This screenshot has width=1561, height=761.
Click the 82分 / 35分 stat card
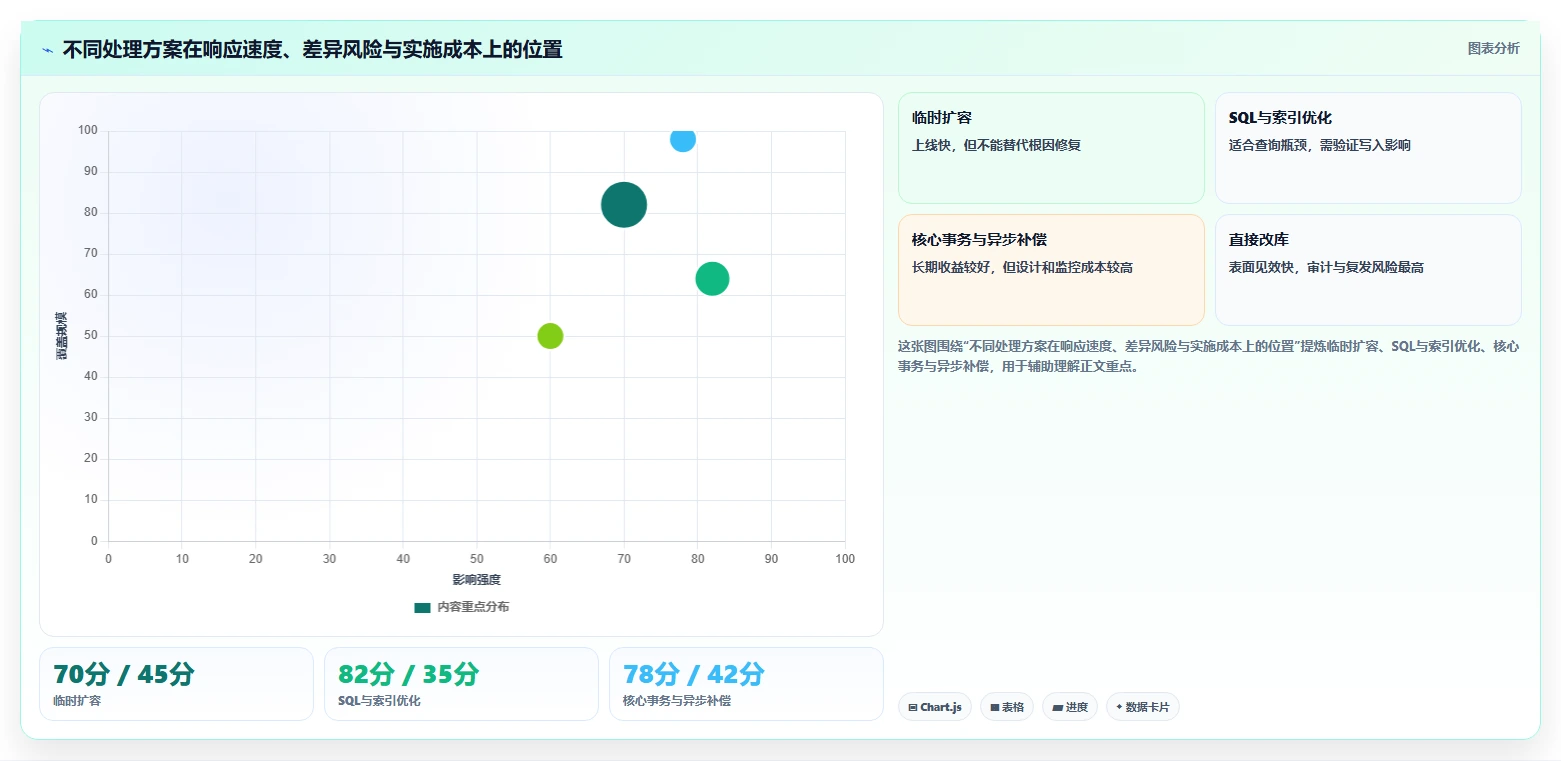click(461, 684)
